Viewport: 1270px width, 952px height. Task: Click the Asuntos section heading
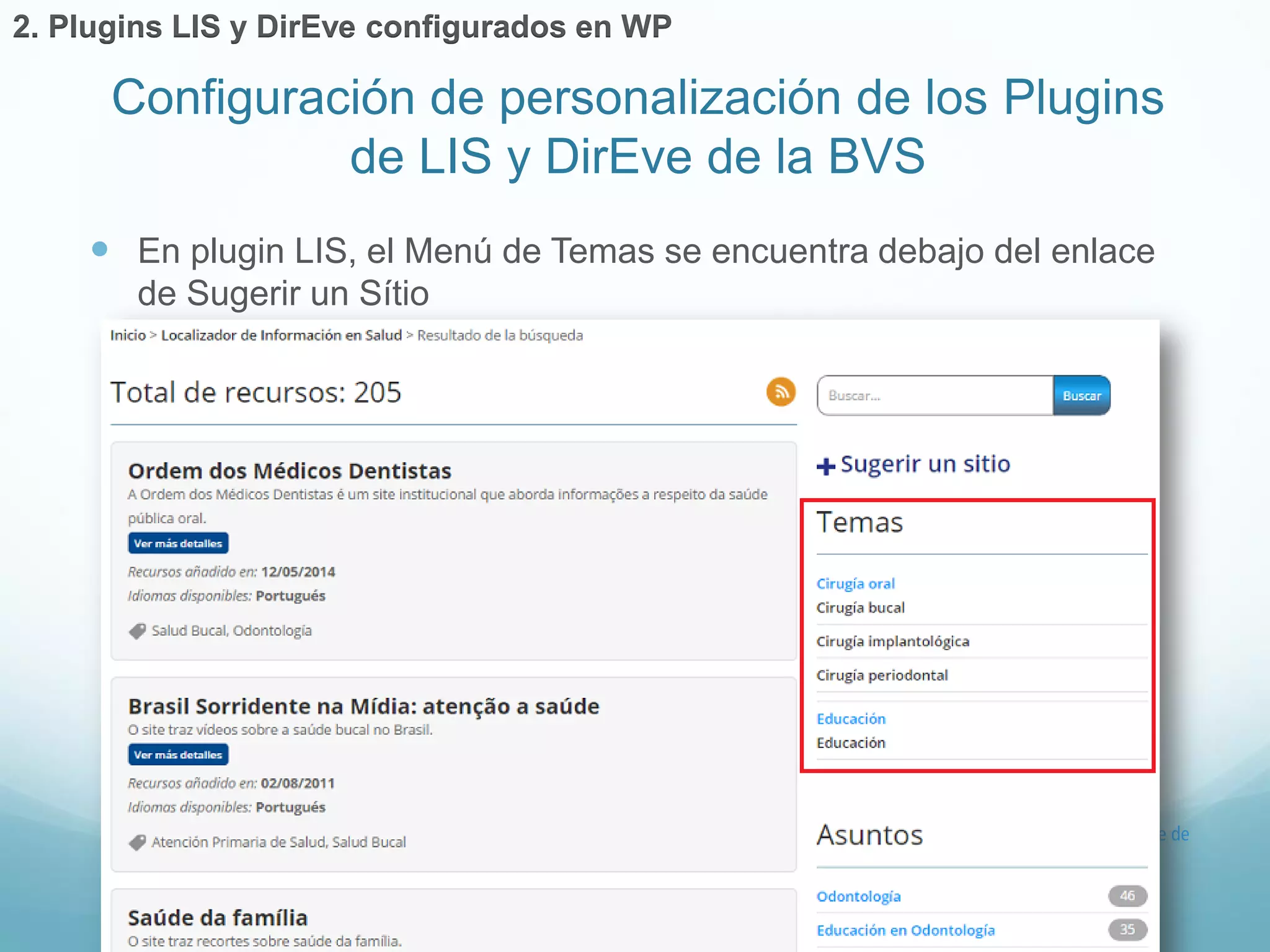click(x=869, y=835)
